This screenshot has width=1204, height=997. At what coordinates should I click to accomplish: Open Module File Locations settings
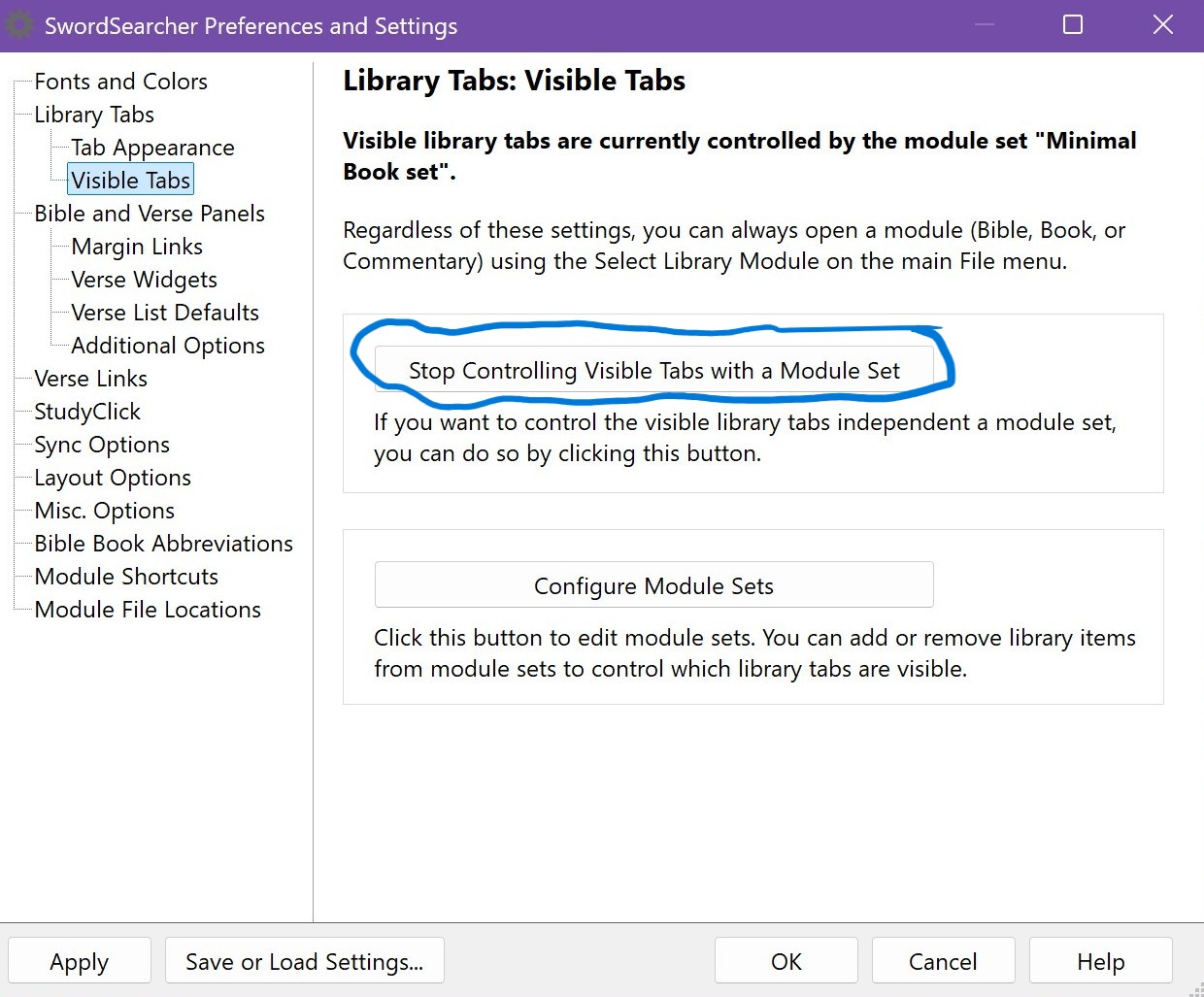click(x=148, y=610)
